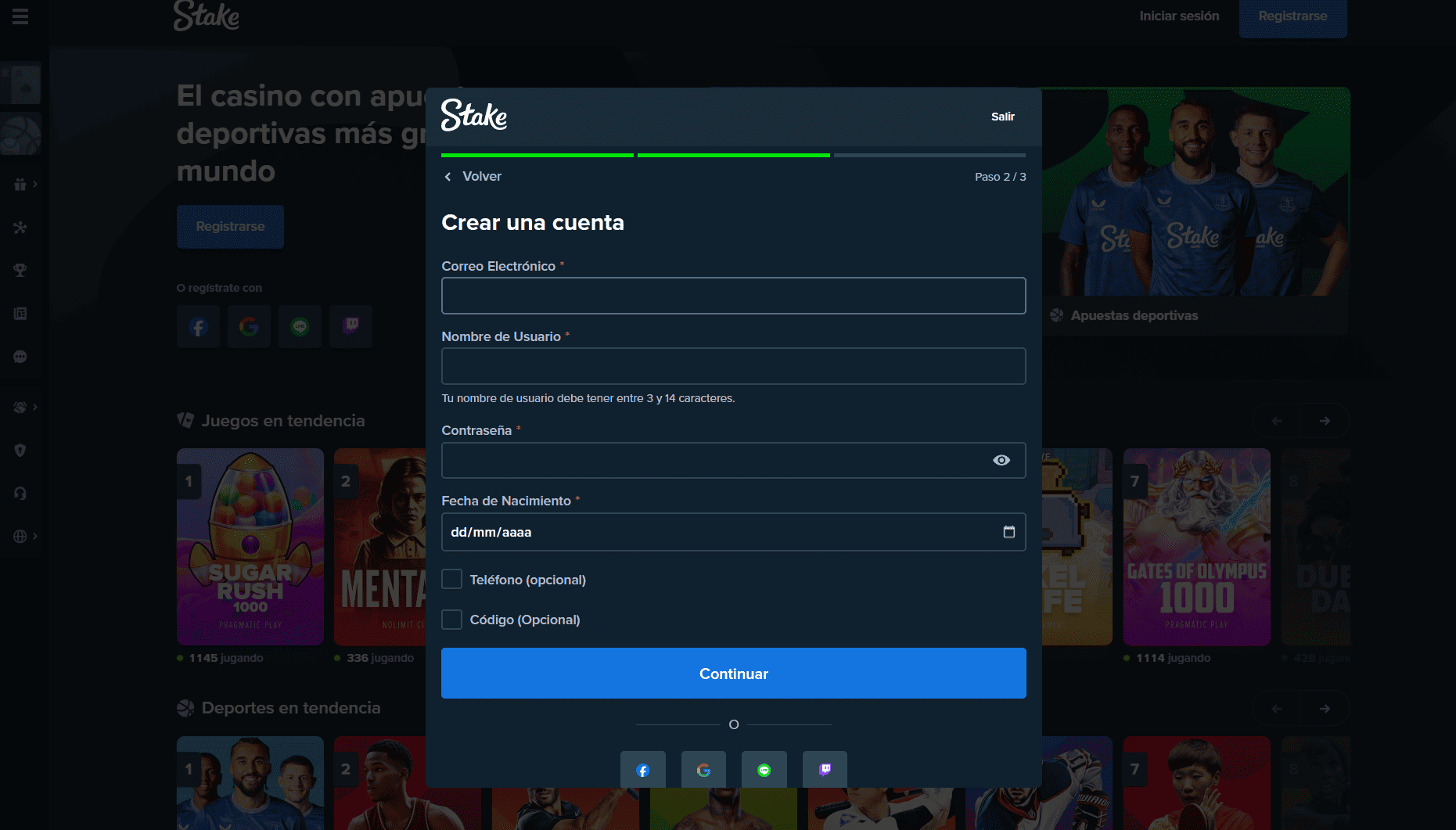This screenshot has height=830, width=1456.
Task: Expand the gift sidebar chevron
Action: pyautogui.click(x=35, y=185)
